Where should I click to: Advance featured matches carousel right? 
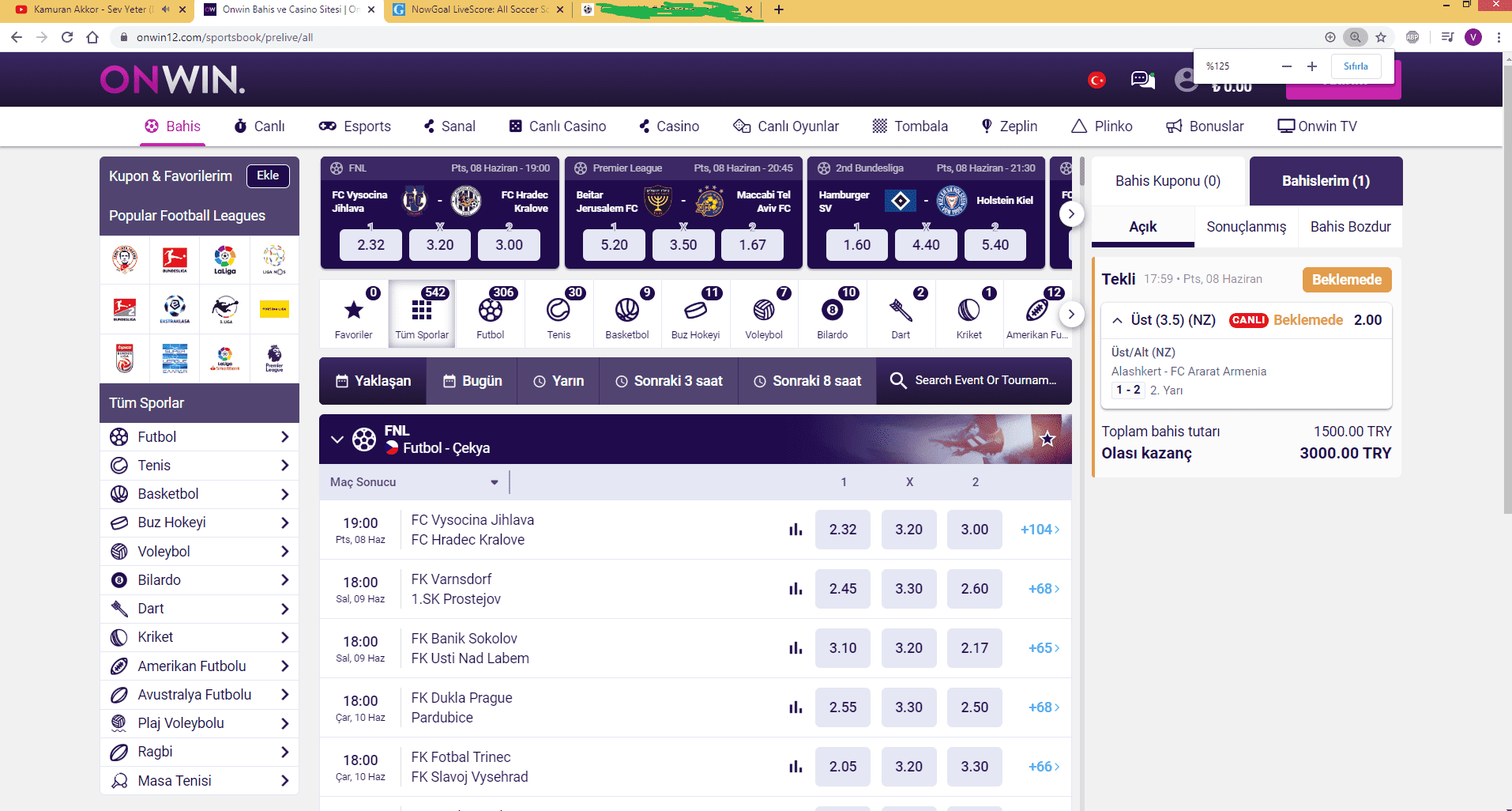[1071, 213]
